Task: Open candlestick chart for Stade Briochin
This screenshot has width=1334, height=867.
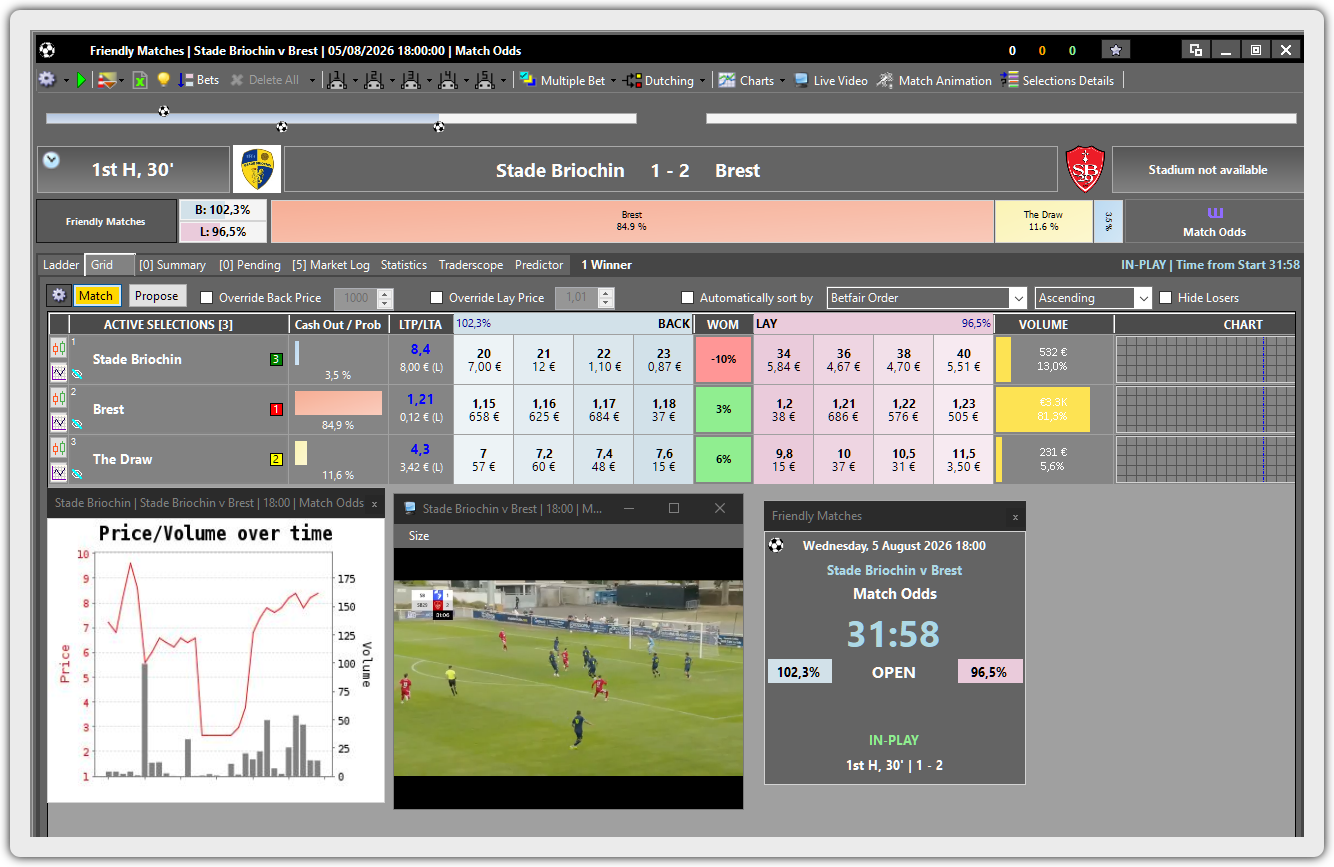Action: 59,347
